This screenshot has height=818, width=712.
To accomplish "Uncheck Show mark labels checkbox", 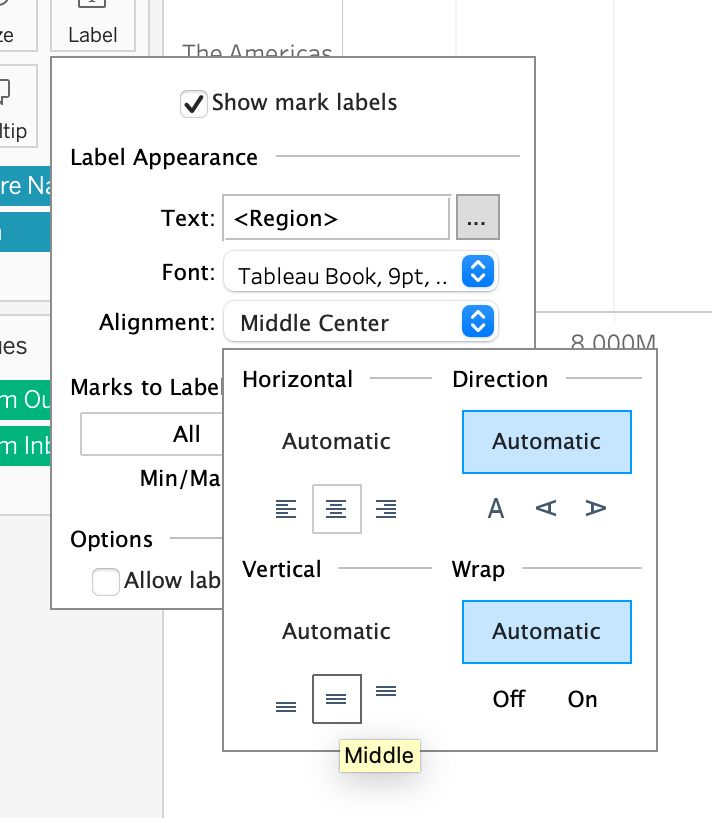I will (x=193, y=103).
